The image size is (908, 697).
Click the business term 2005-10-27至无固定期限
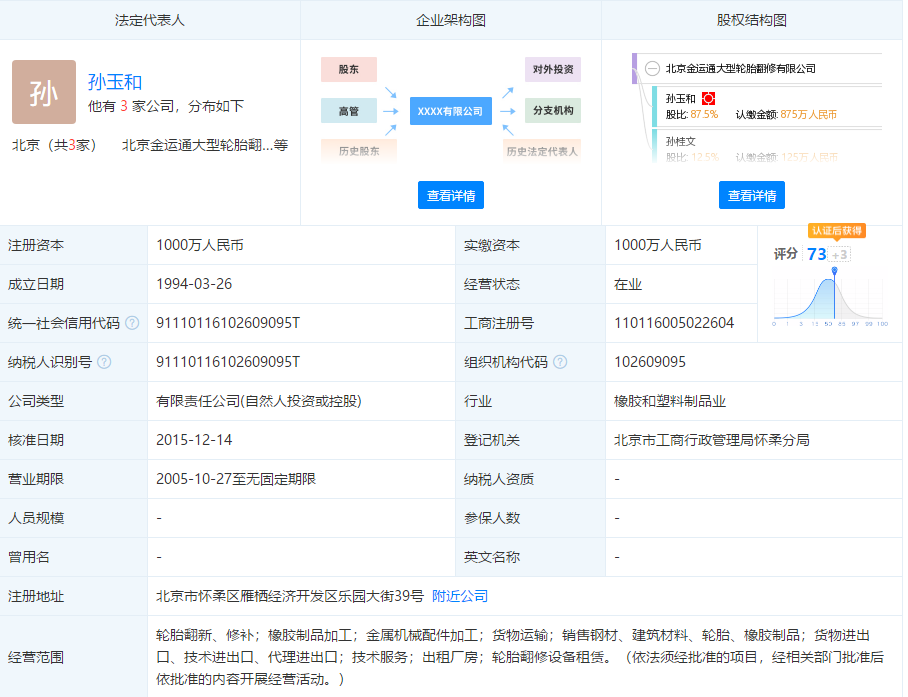point(236,479)
